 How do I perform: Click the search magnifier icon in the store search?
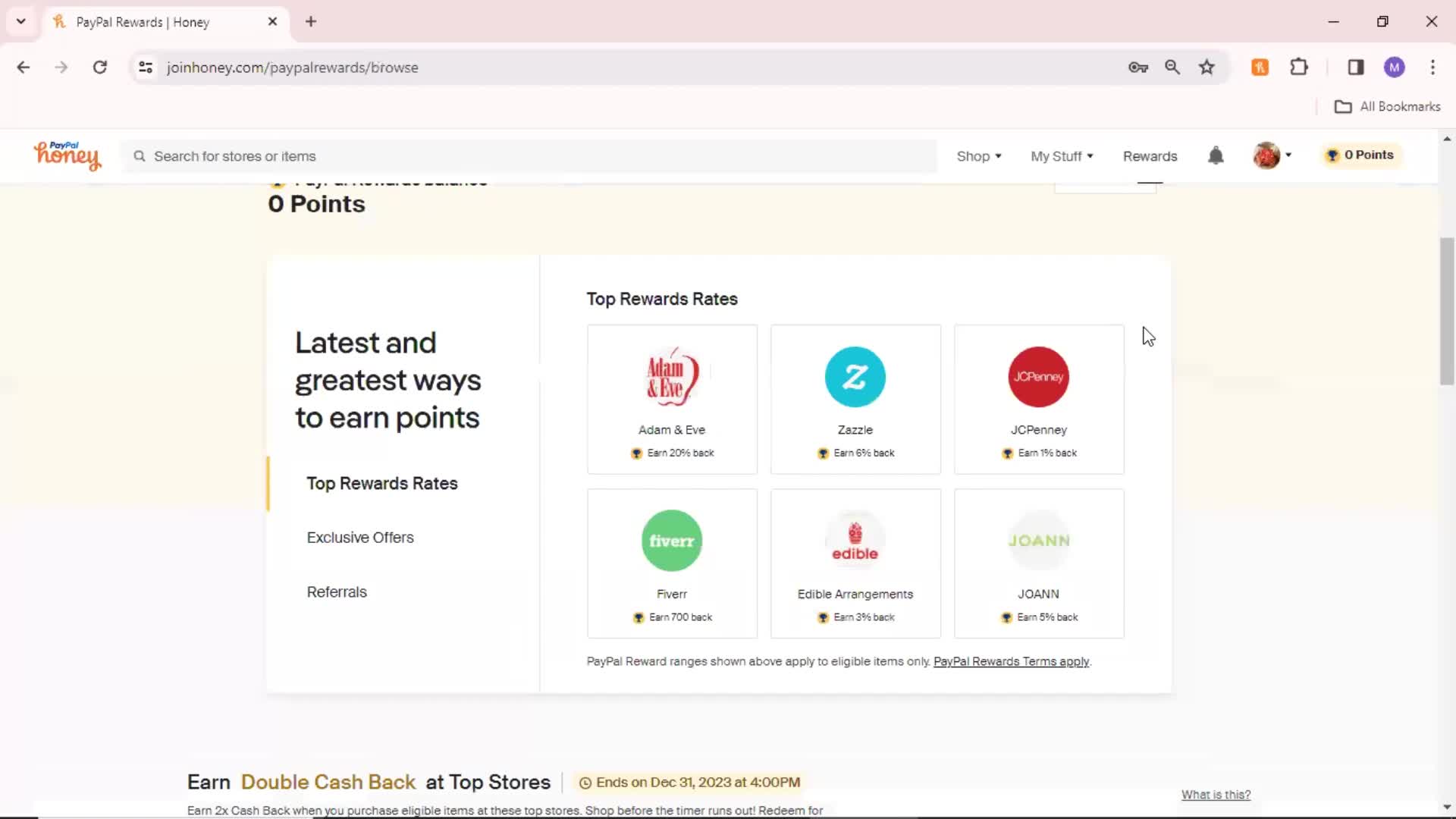click(140, 156)
